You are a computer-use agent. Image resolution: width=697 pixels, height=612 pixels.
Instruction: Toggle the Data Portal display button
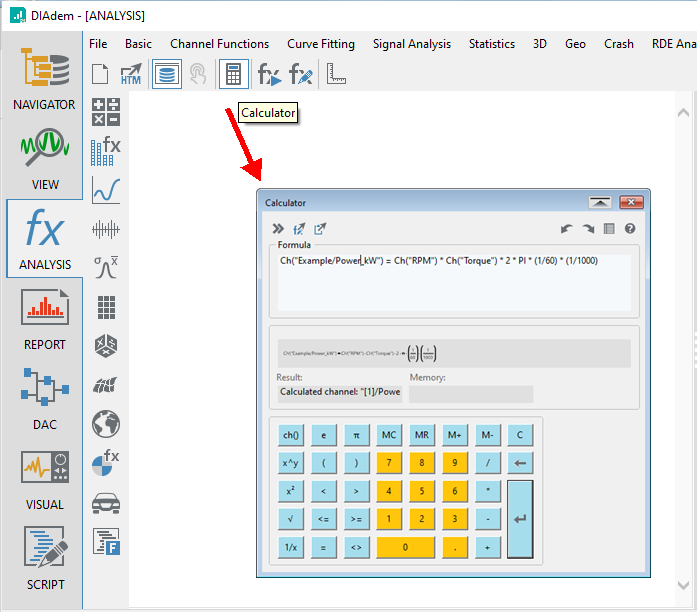(167, 75)
